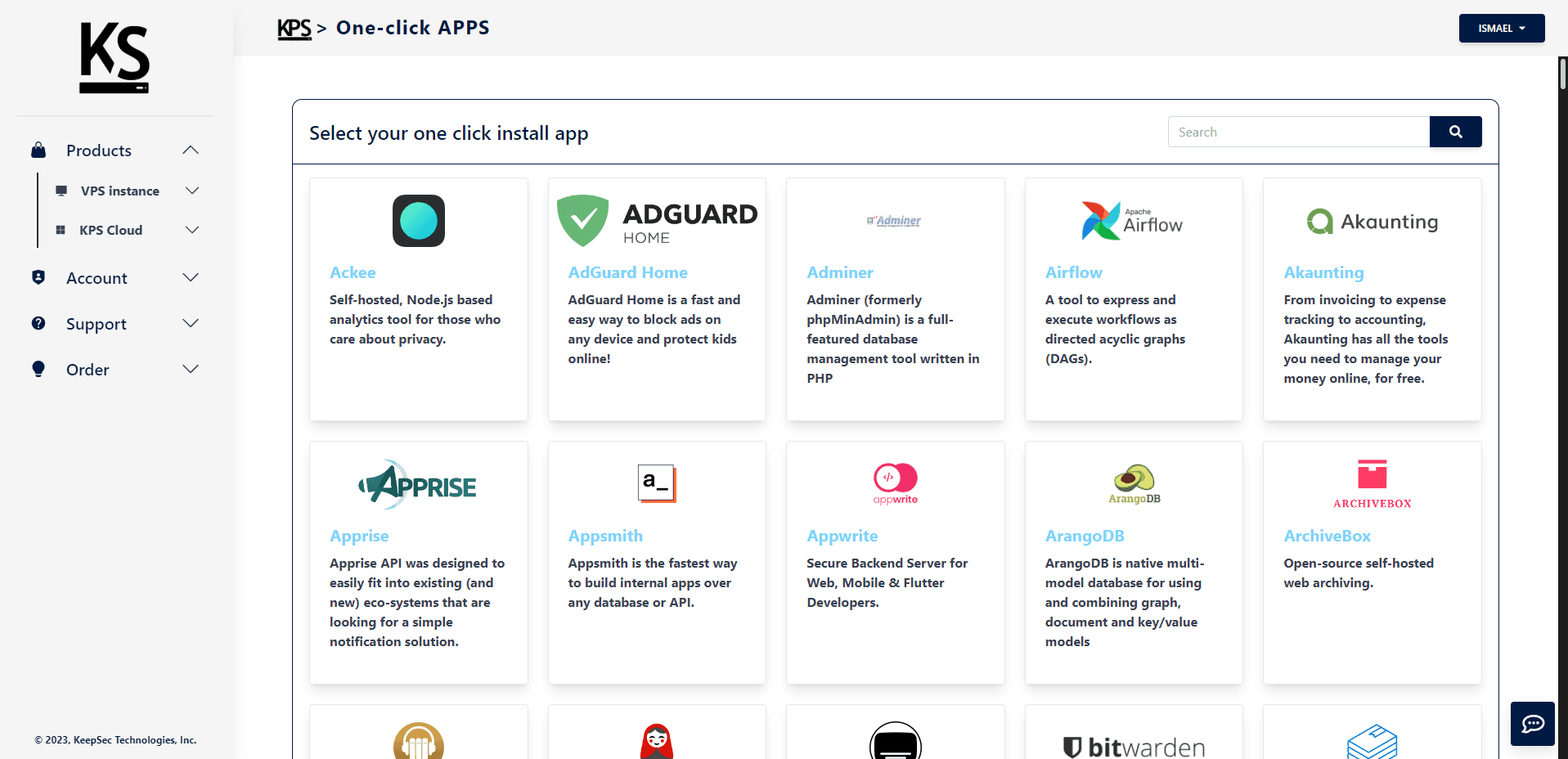Viewport: 1568px width, 759px height.
Task: Click the Akaunting description text
Action: tap(1366, 339)
